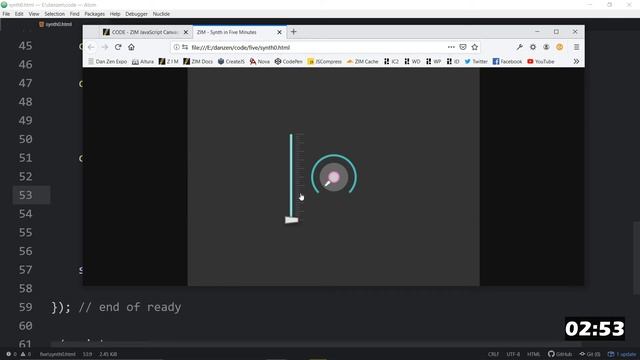Open Atom Help menu
Image resolution: width=640 pixels, height=360 pixels.
click(x=115, y=14)
